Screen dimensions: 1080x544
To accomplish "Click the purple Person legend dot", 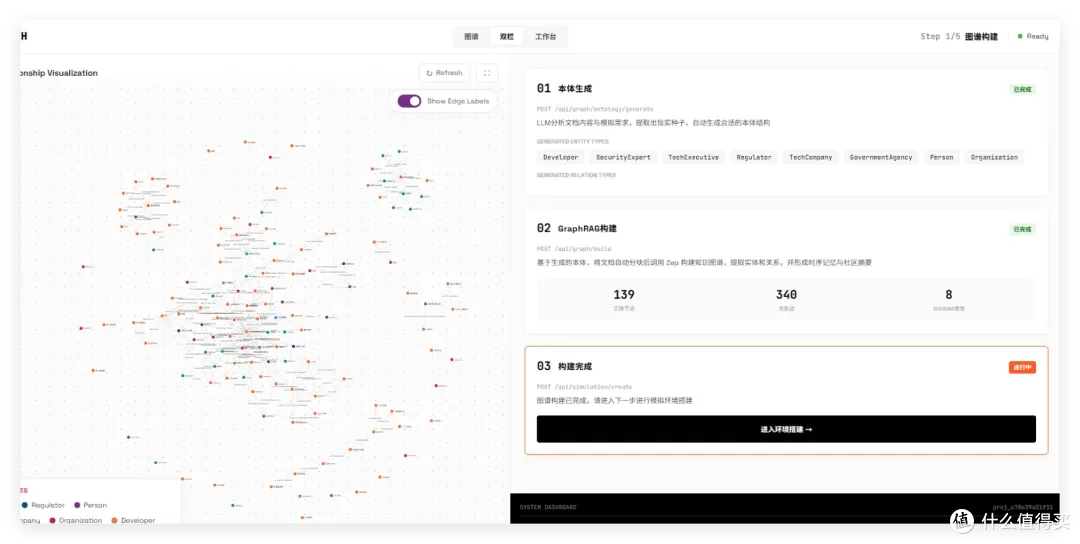I will (x=77, y=505).
